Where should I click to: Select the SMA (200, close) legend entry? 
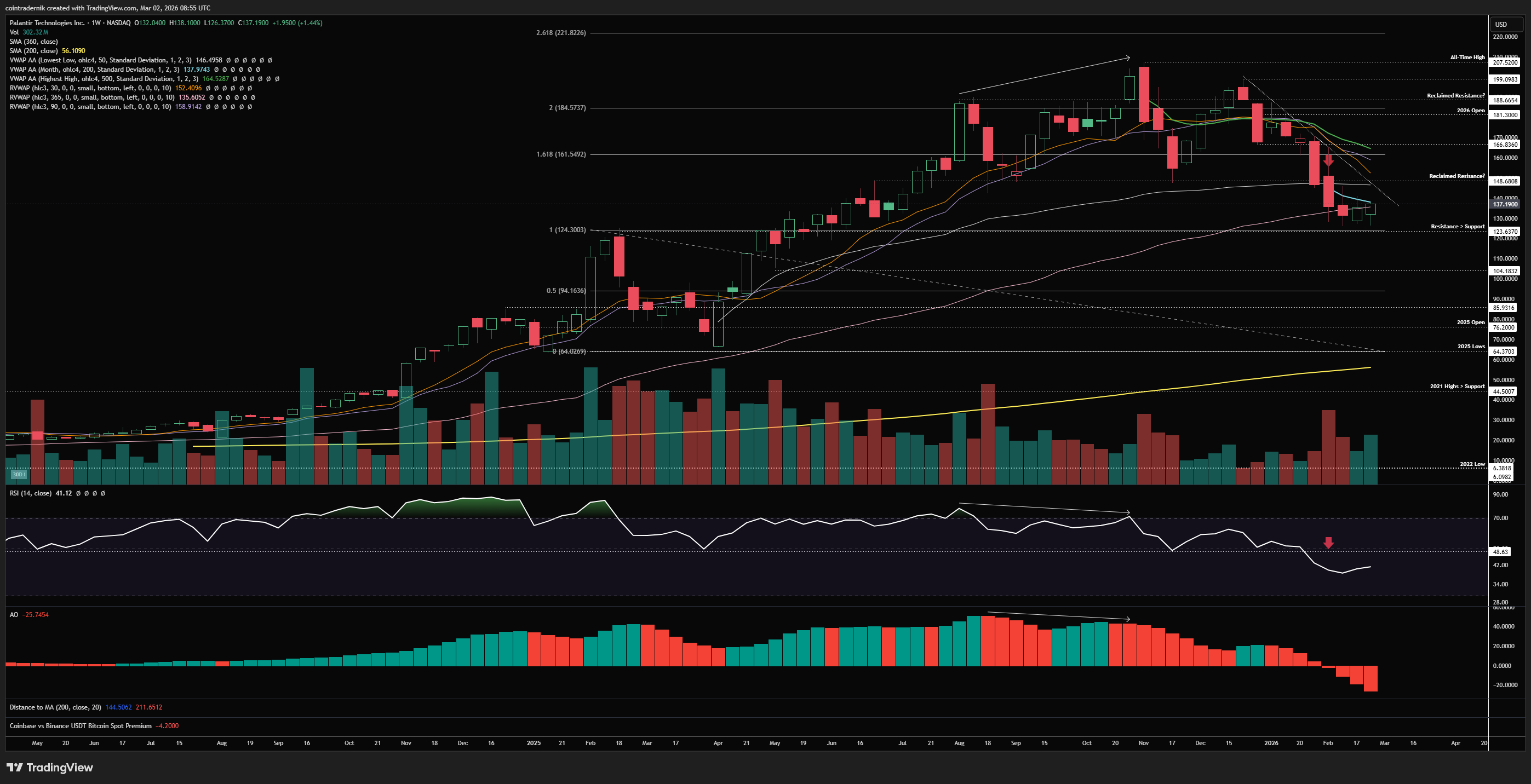(x=33, y=51)
